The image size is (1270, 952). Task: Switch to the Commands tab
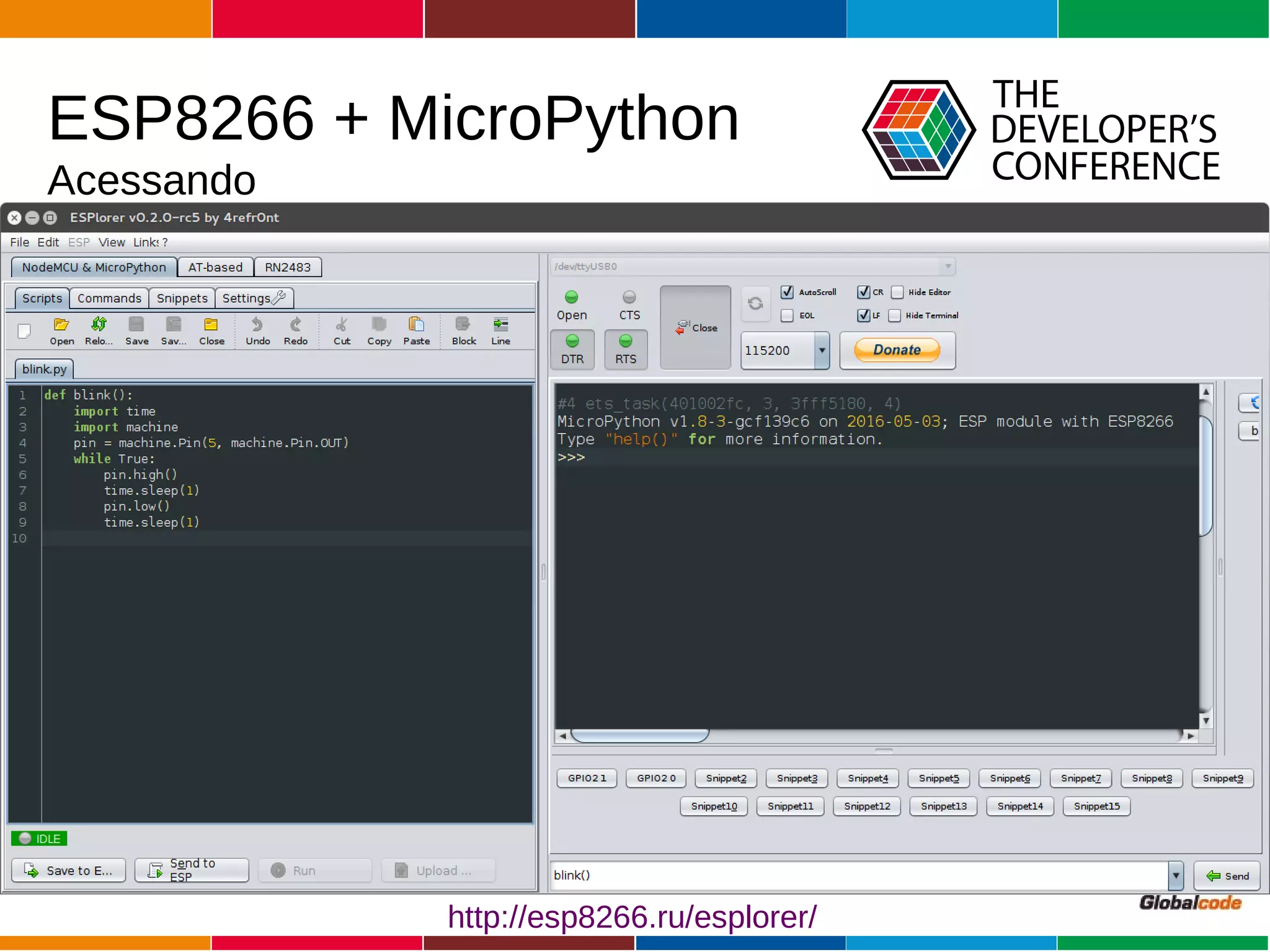(109, 298)
